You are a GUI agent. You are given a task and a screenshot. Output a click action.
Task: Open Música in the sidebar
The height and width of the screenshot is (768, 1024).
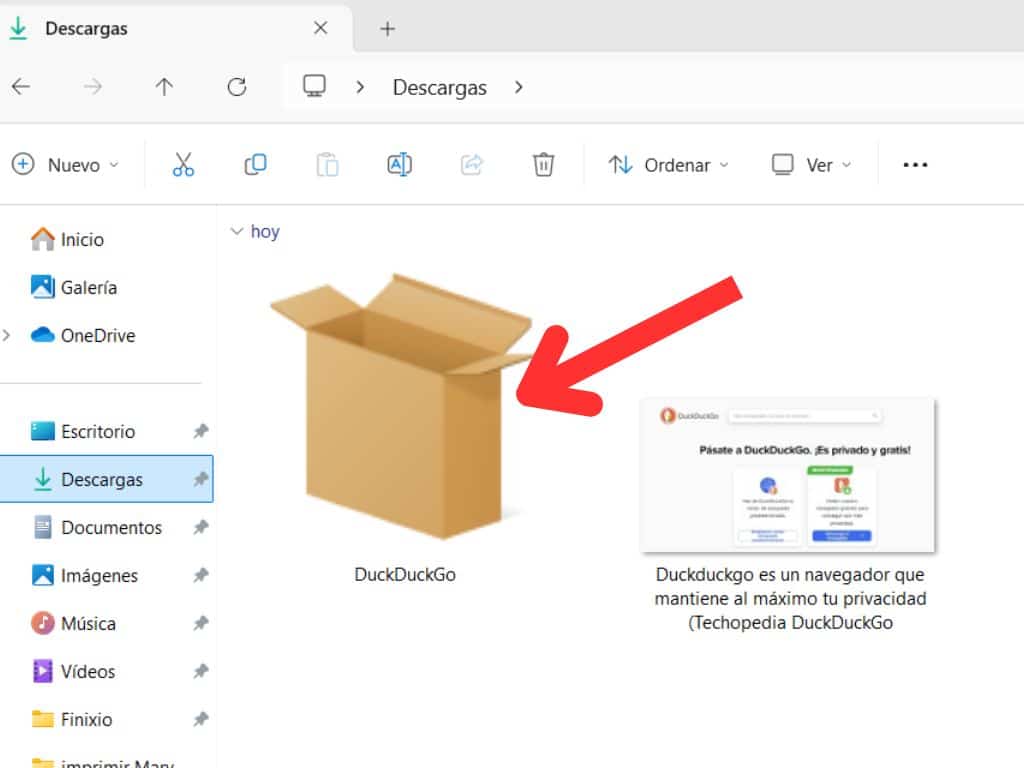(74, 624)
